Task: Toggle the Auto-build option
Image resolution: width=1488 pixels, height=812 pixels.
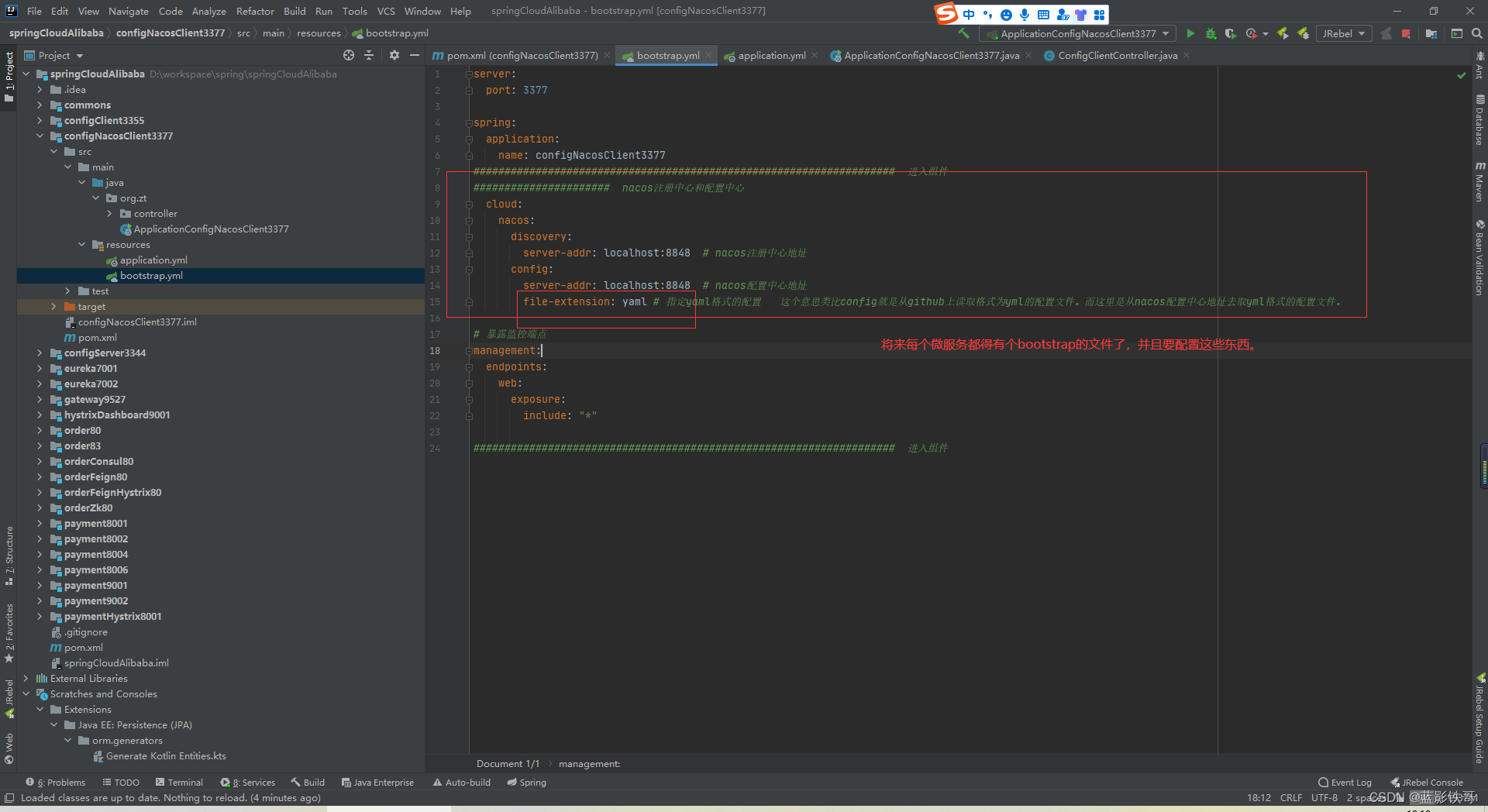Action: (x=462, y=783)
